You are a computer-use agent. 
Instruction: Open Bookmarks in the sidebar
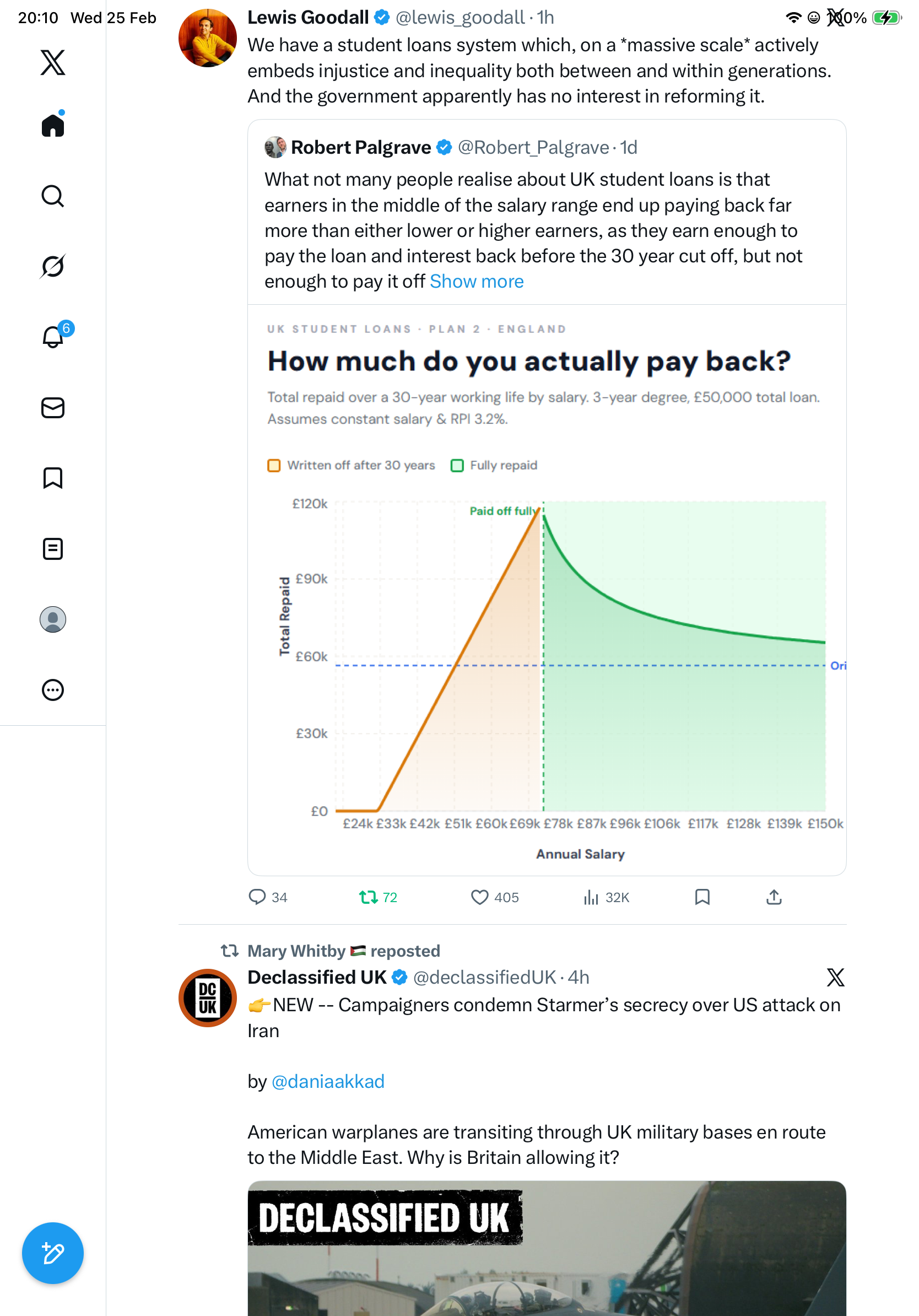(53, 478)
